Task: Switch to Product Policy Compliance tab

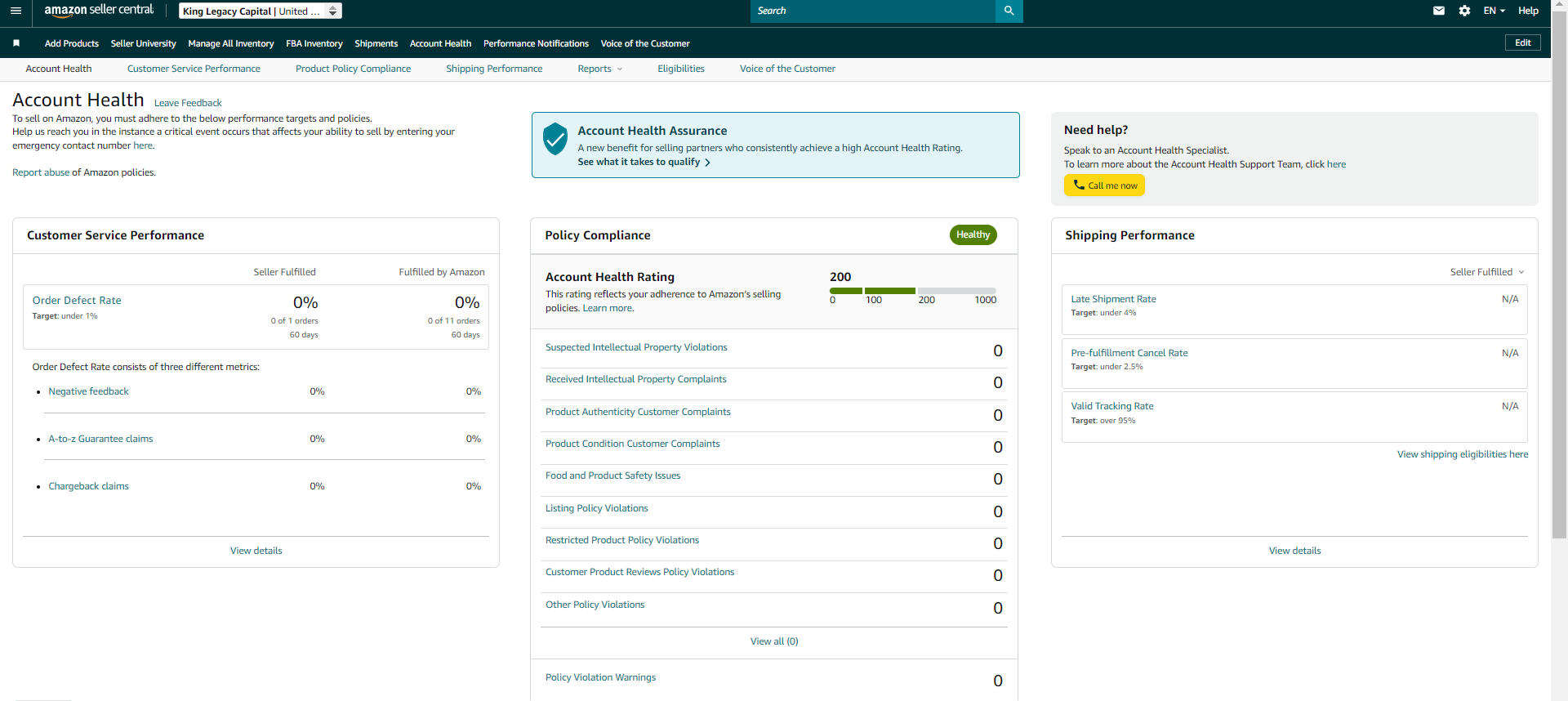Action: click(353, 69)
